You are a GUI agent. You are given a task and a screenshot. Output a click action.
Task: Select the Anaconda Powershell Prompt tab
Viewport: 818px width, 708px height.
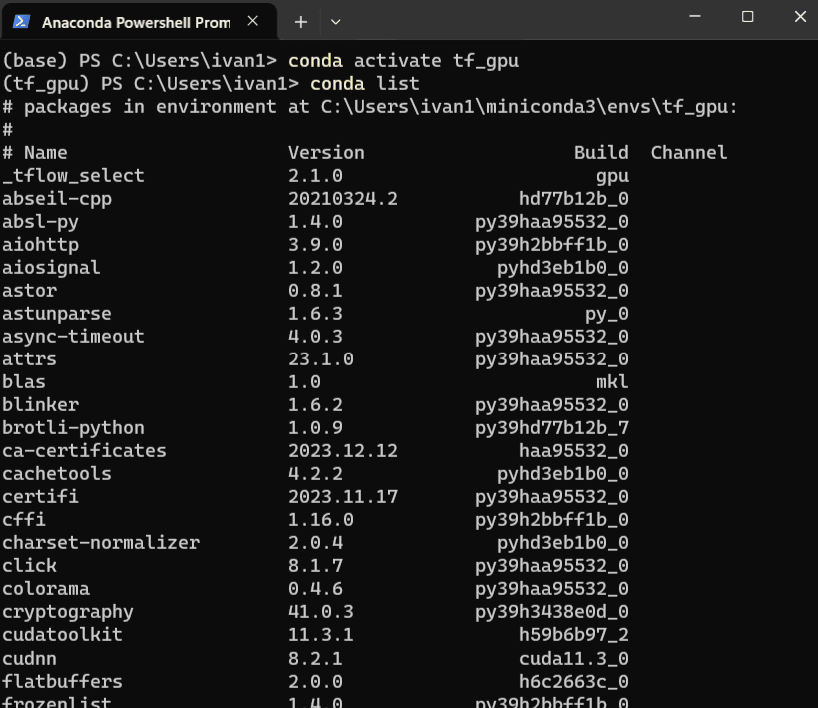coord(135,21)
